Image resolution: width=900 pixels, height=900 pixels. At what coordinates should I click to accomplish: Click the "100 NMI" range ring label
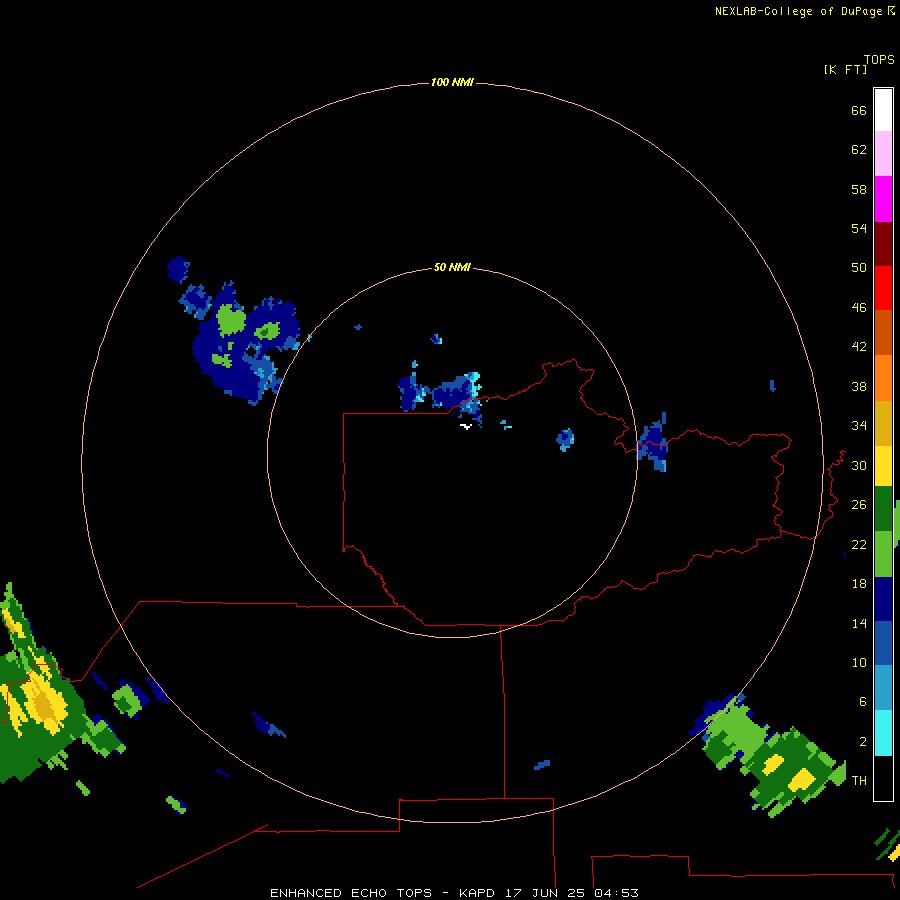(452, 83)
